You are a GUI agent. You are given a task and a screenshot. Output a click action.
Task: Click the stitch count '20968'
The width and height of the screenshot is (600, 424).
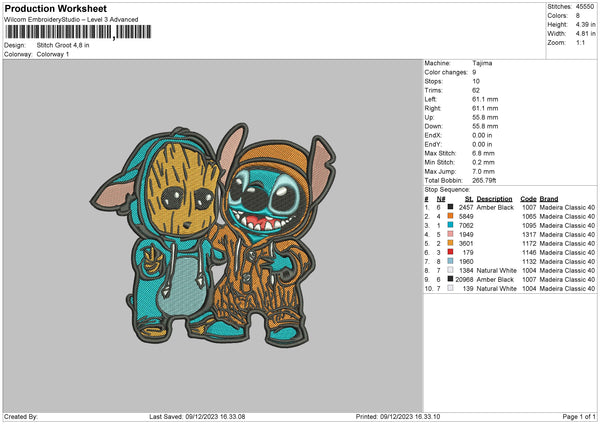465,279
